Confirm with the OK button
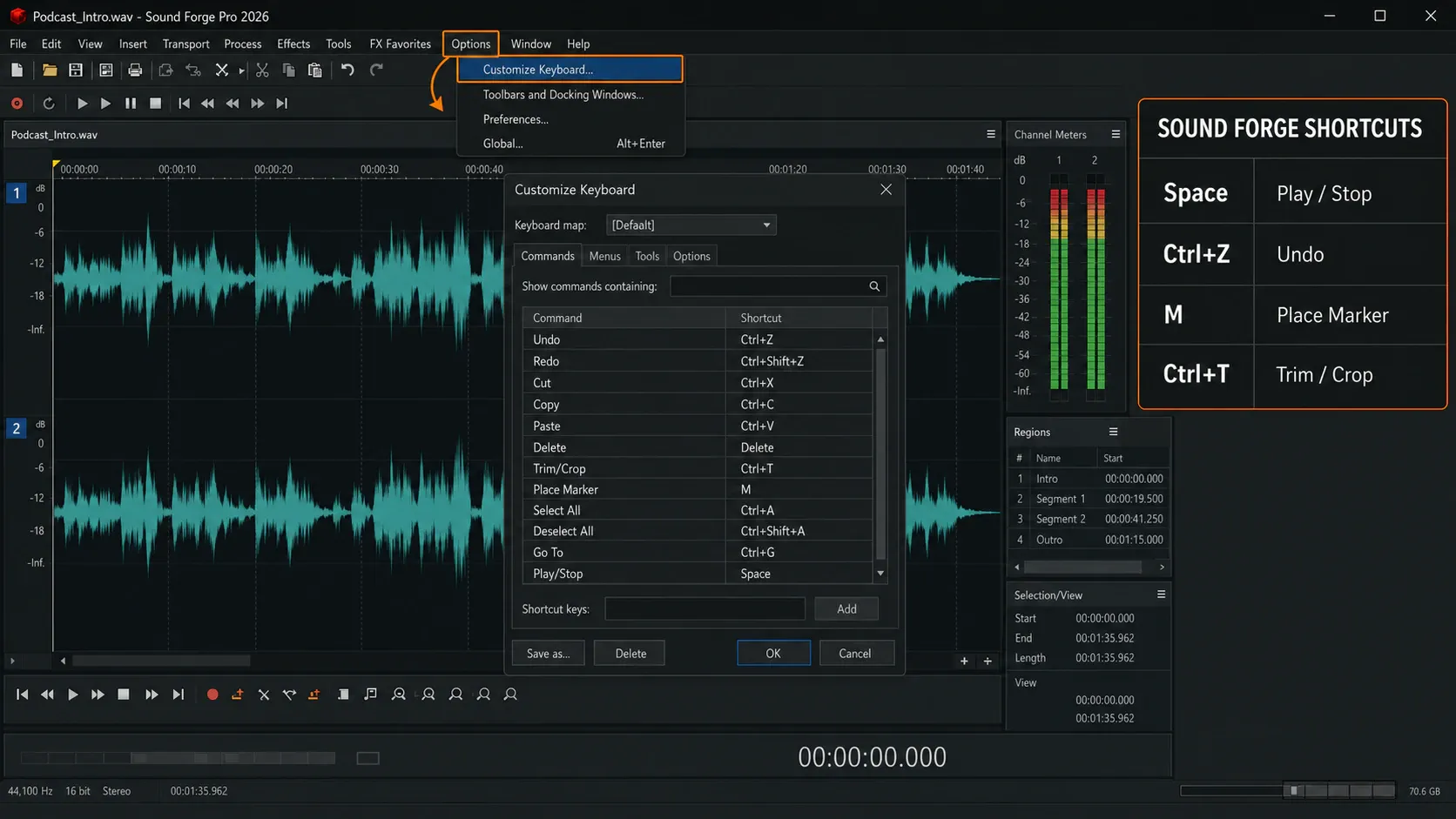 point(773,654)
